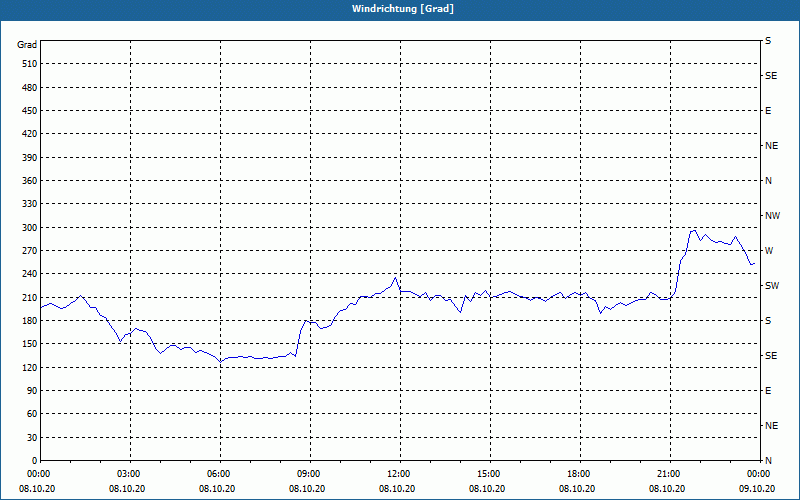Select the 06:00 time label
This screenshot has height=500, width=800.
(x=220, y=474)
